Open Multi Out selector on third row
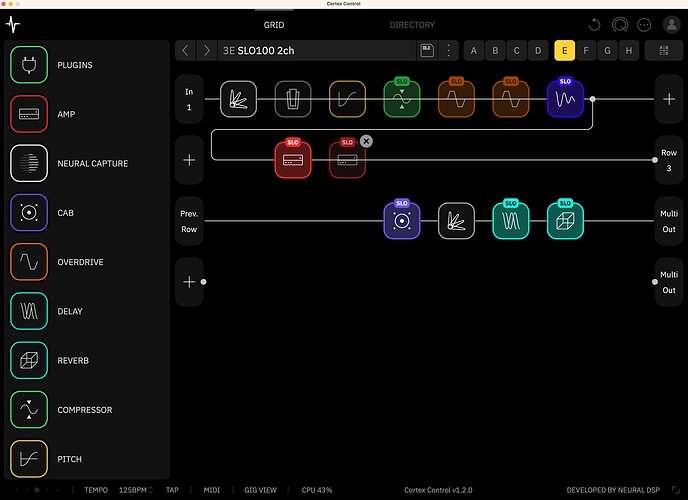 click(x=669, y=221)
